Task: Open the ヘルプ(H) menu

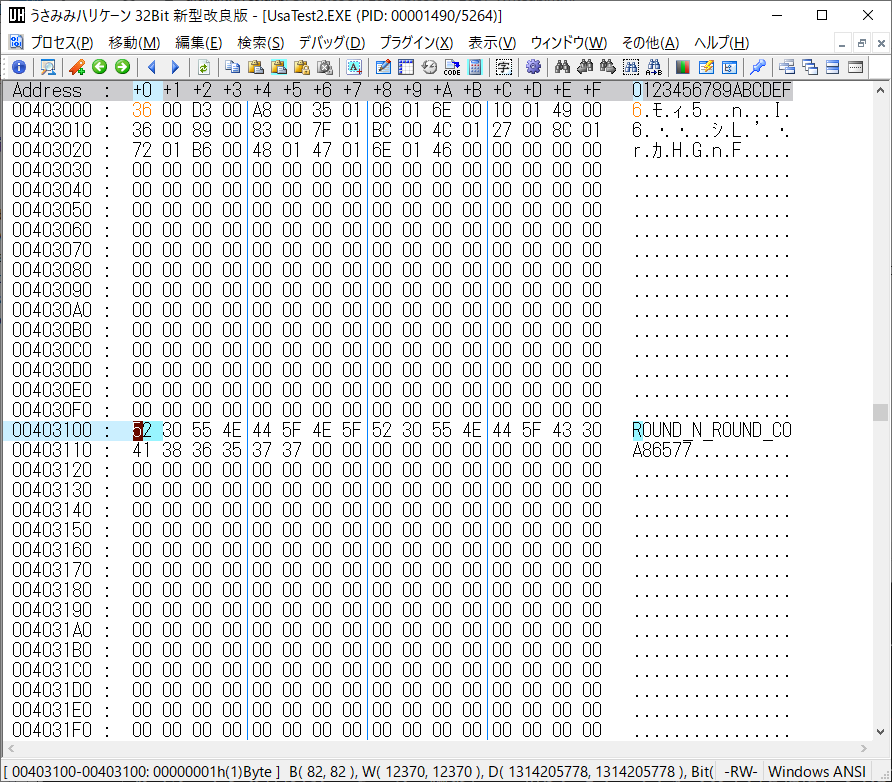Action: [x=721, y=42]
